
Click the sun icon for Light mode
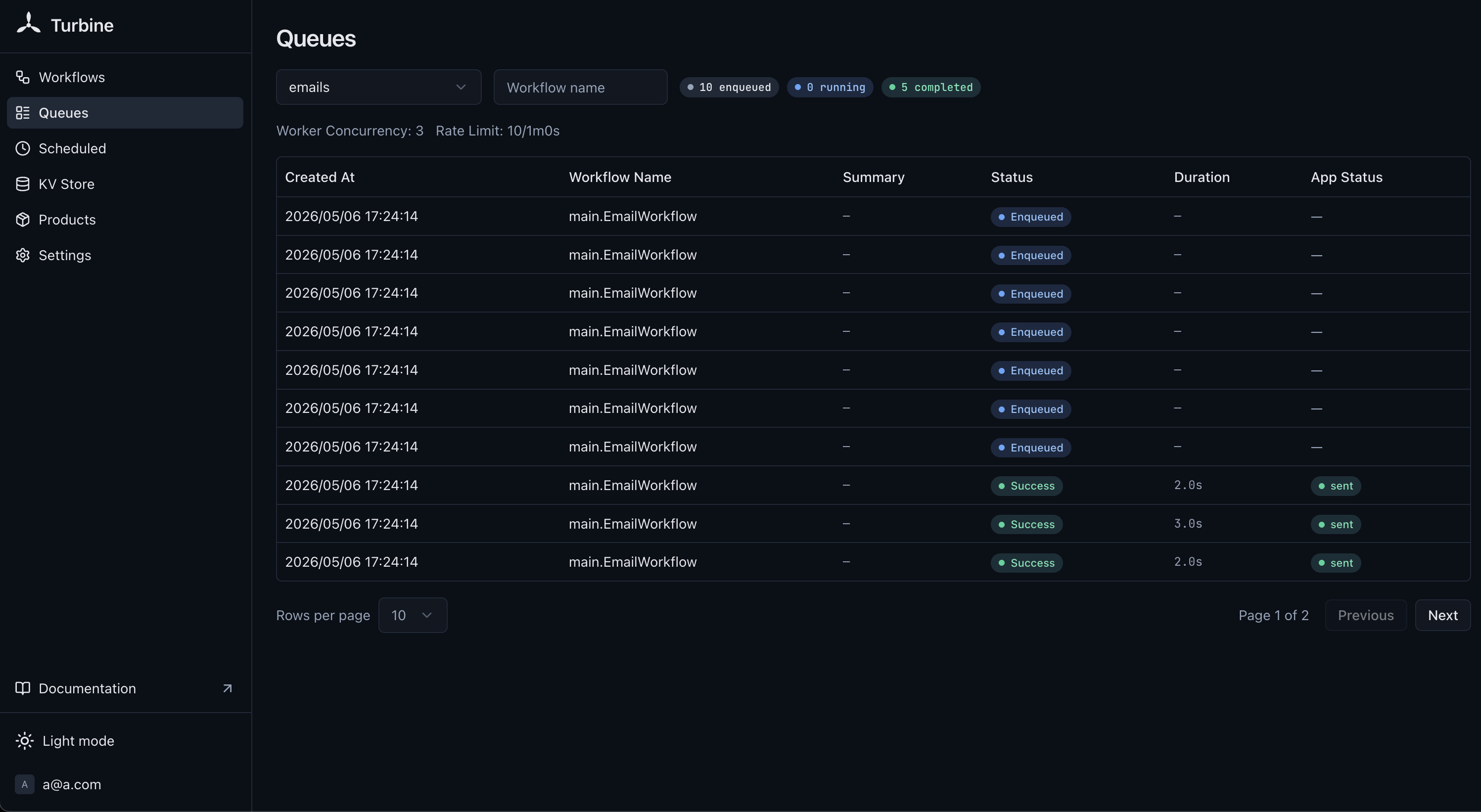24,741
